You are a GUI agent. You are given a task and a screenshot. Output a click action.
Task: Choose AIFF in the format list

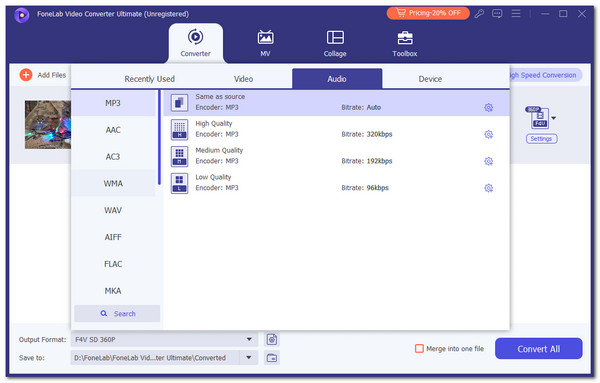pos(113,237)
